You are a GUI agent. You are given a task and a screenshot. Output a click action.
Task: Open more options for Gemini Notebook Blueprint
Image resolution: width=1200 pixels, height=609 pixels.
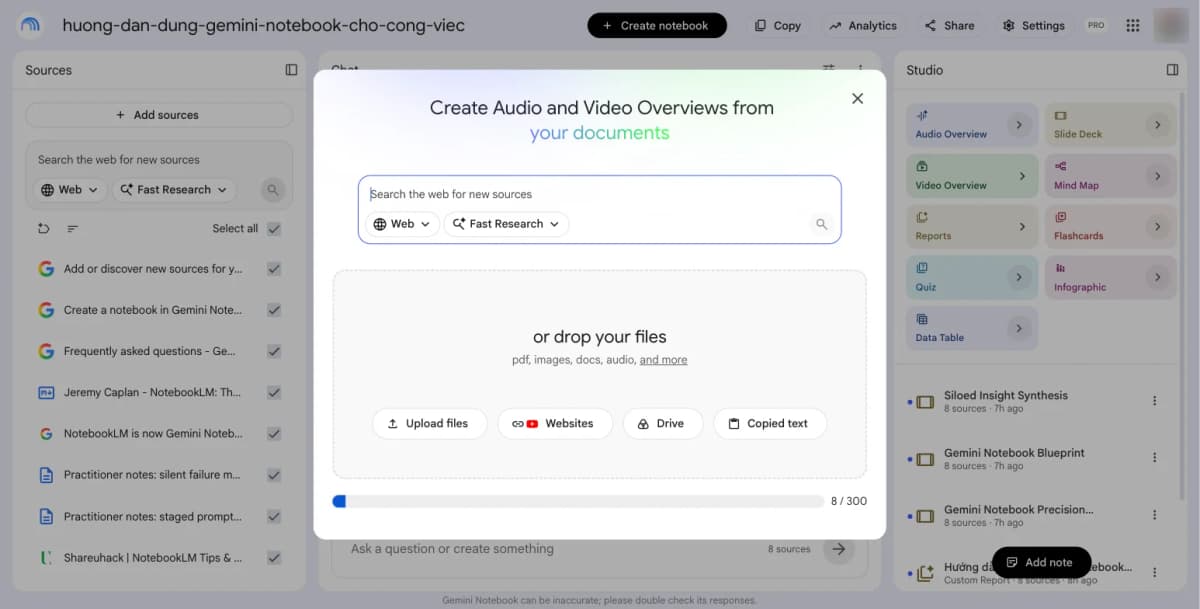(x=1154, y=458)
